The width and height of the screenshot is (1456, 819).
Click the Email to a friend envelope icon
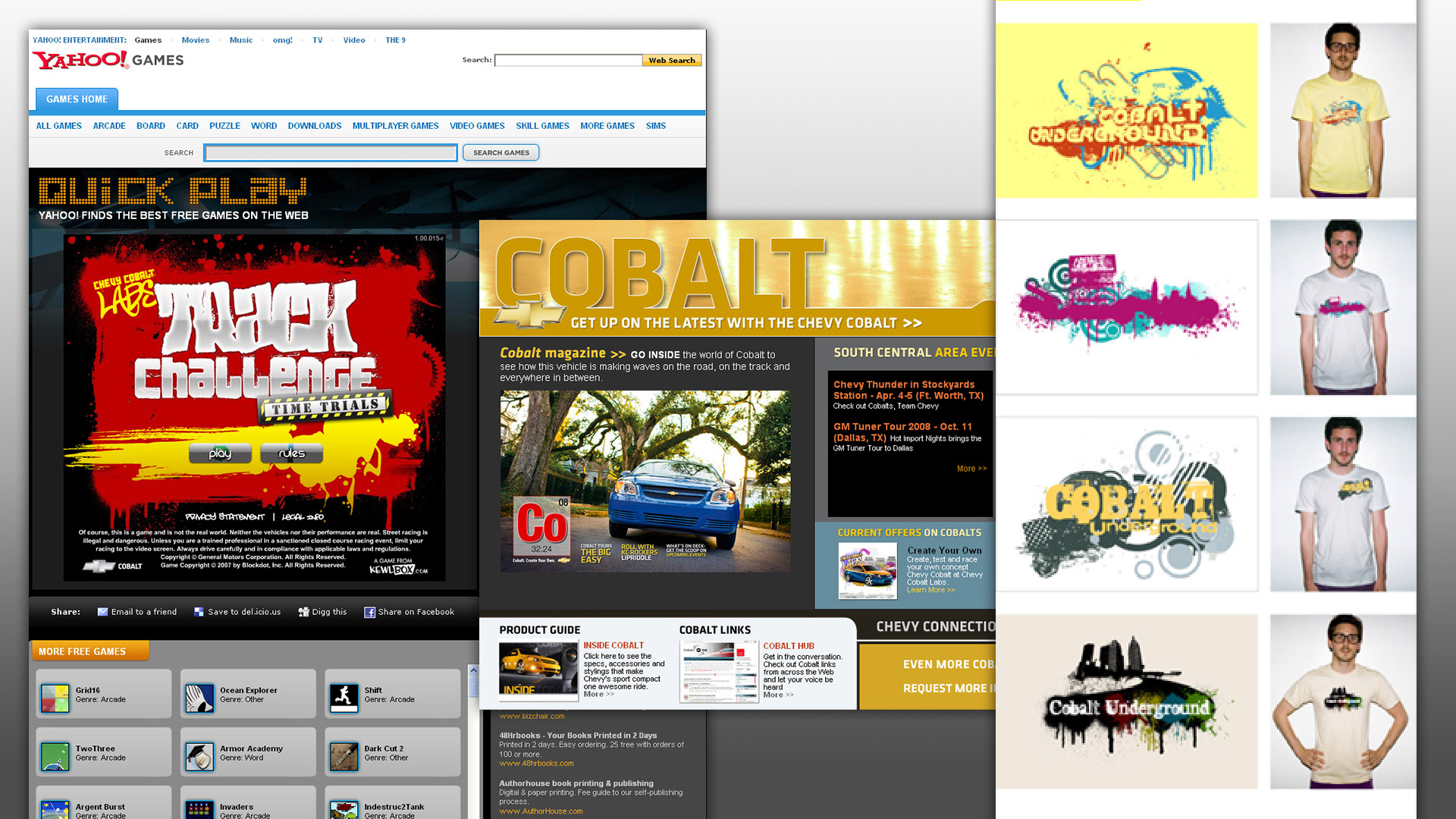pyautogui.click(x=102, y=612)
